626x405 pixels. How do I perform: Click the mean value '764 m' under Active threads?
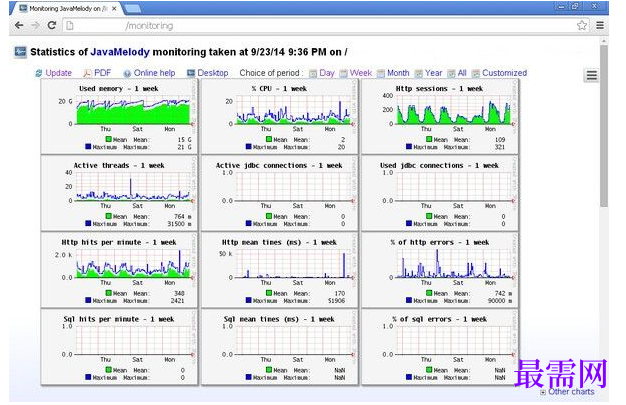[182, 216]
